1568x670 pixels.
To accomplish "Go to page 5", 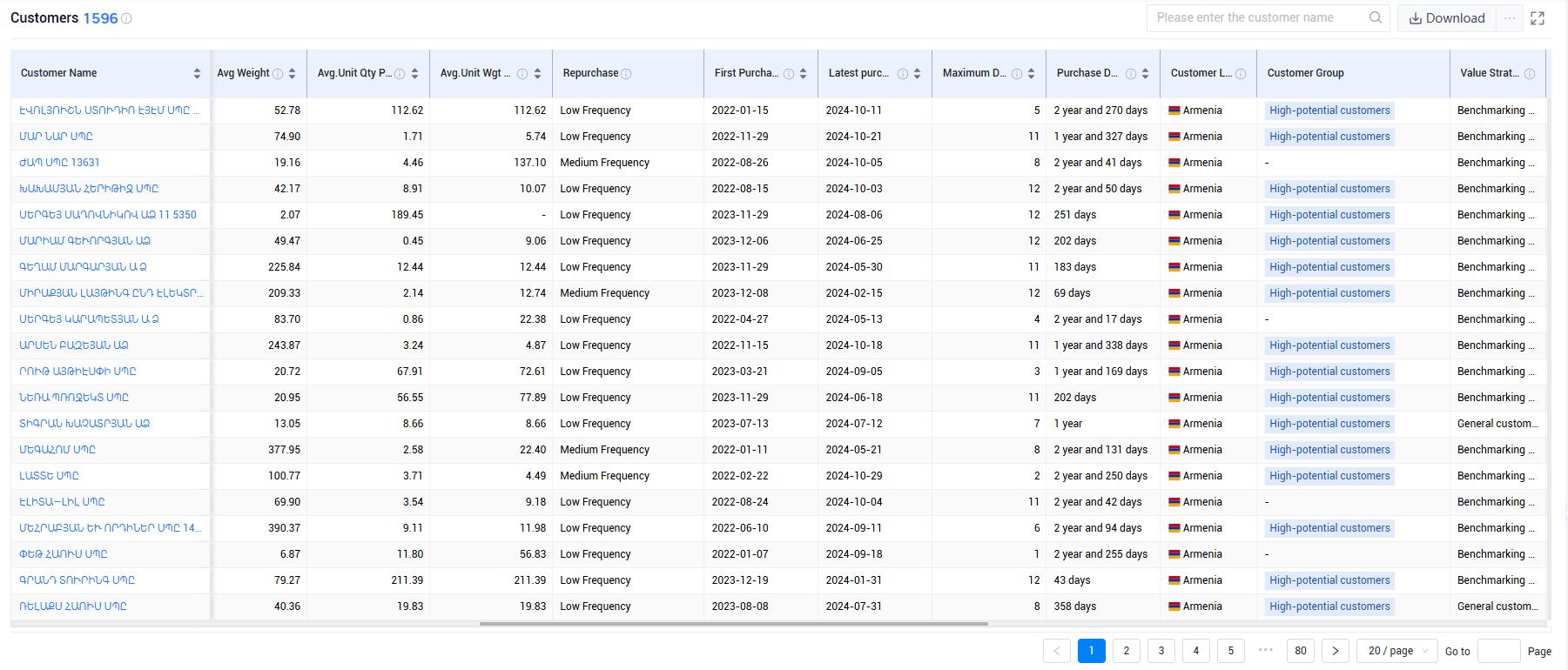I will (x=1231, y=651).
